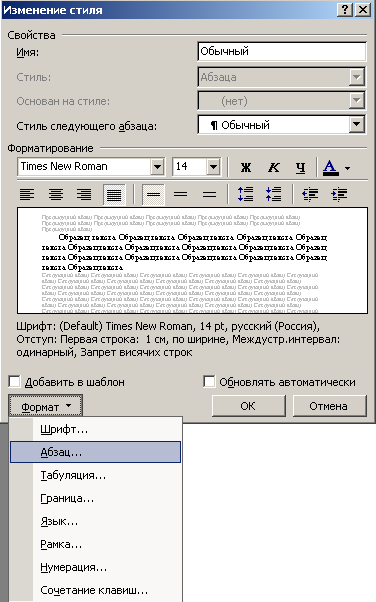Click the help question mark button

point(345,10)
